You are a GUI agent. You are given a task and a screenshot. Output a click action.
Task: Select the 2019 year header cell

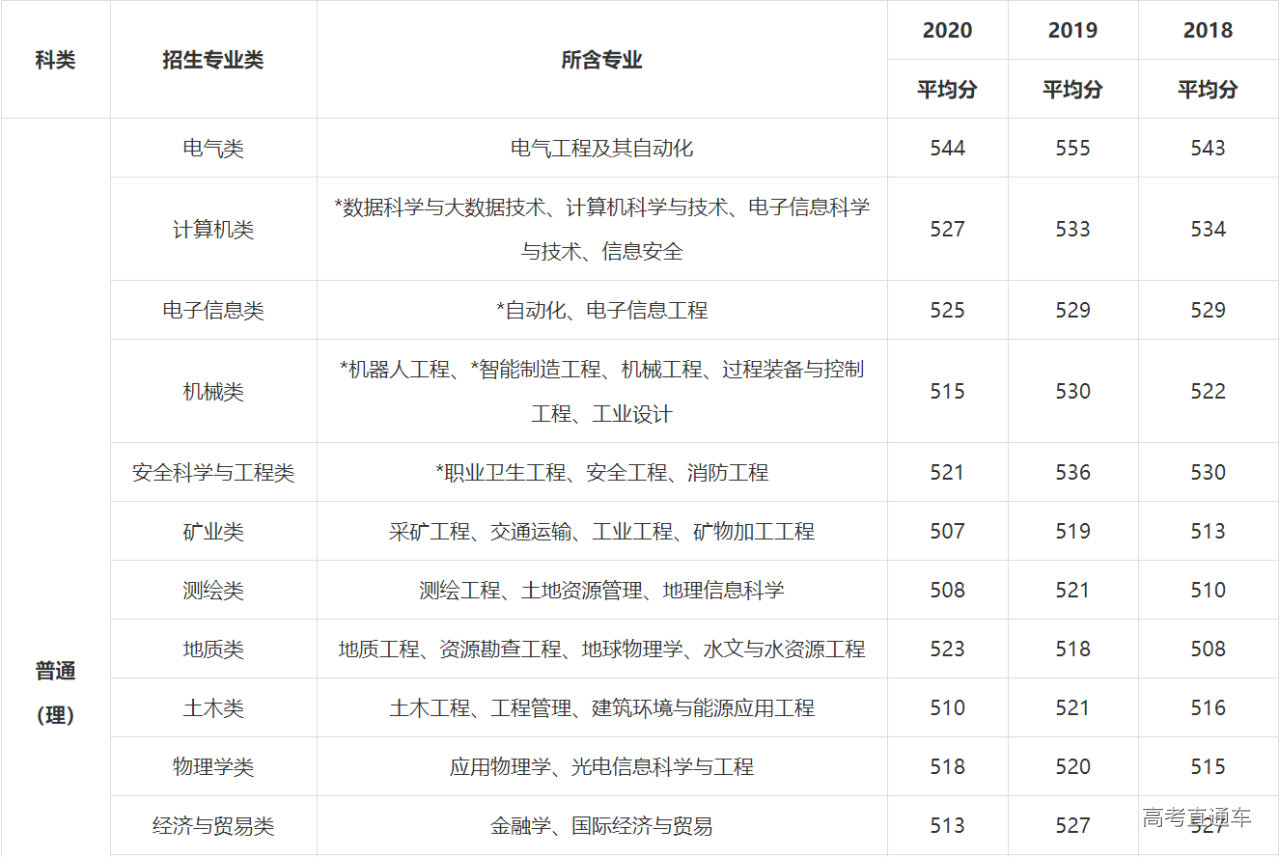click(1072, 30)
